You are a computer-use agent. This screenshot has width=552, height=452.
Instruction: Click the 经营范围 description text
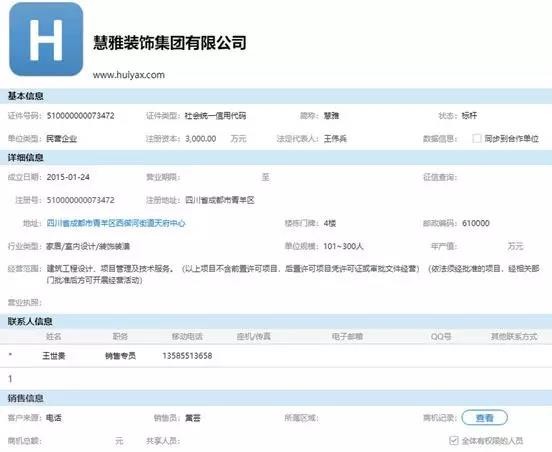[x=293, y=274]
